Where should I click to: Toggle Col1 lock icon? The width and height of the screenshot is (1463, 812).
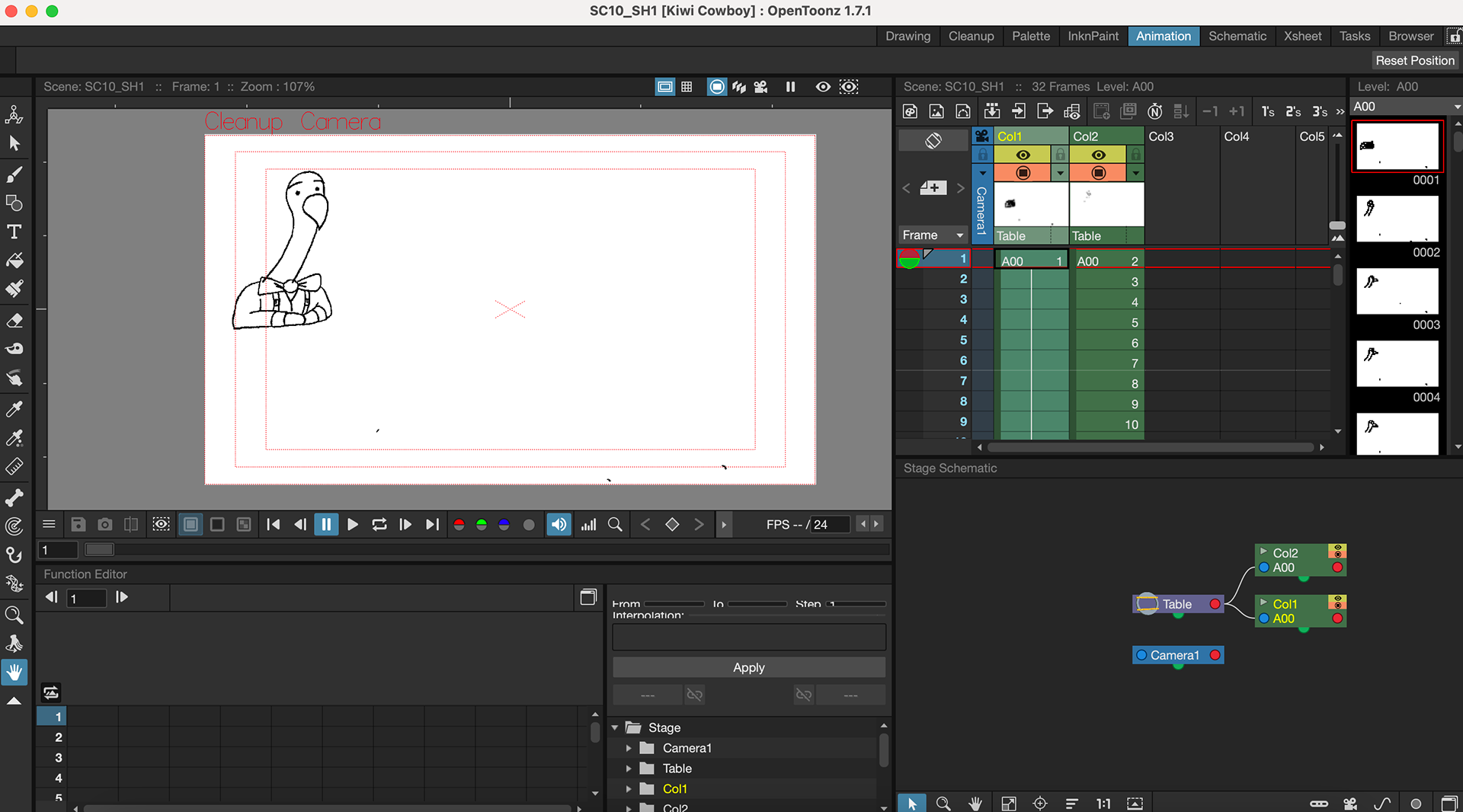coord(1060,155)
